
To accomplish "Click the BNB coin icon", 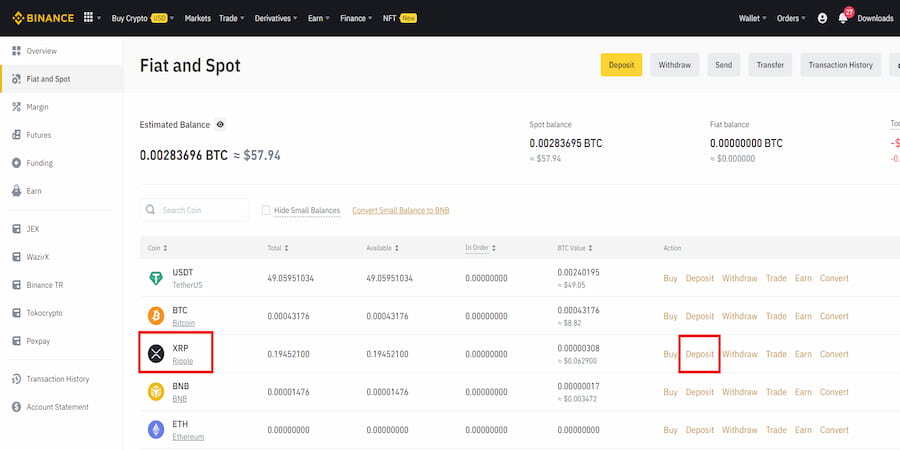I will tap(156, 392).
